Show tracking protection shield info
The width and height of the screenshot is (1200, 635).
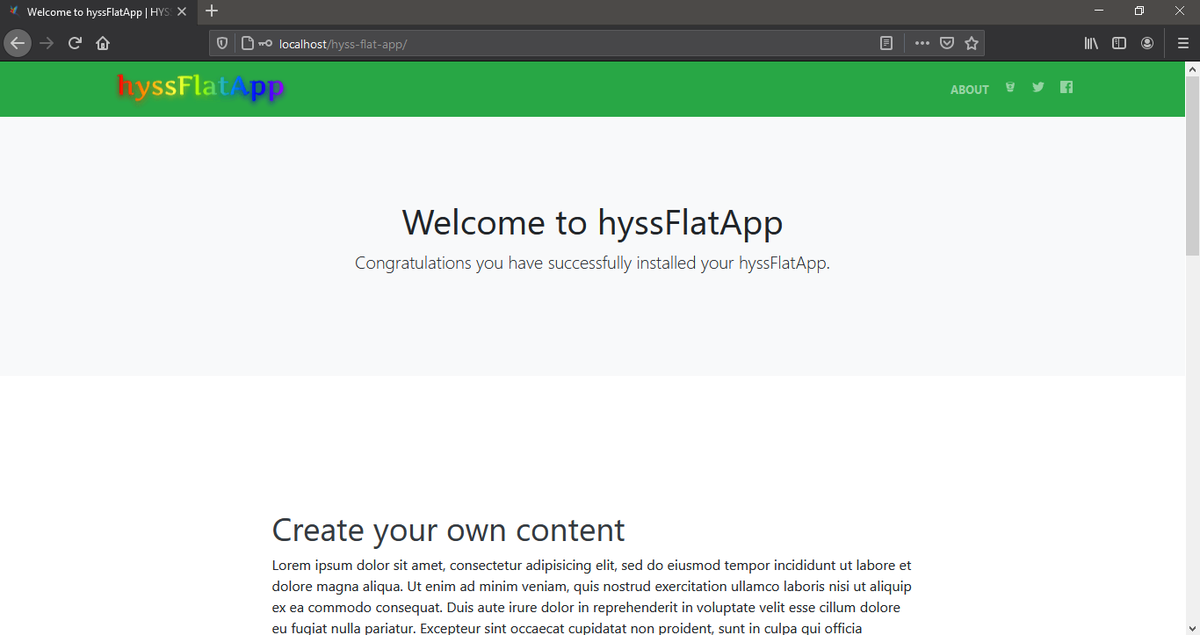click(x=222, y=44)
